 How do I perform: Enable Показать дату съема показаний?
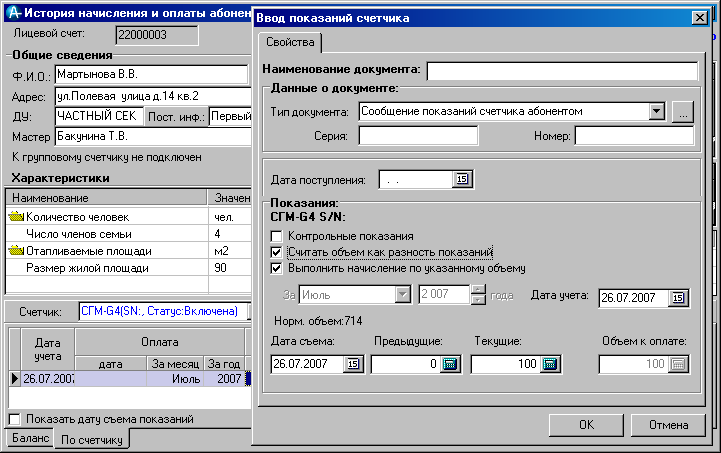(14, 419)
